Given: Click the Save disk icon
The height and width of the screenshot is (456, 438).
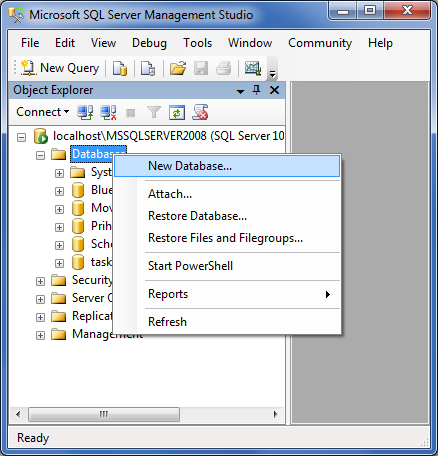Looking at the screenshot, I should [201, 68].
